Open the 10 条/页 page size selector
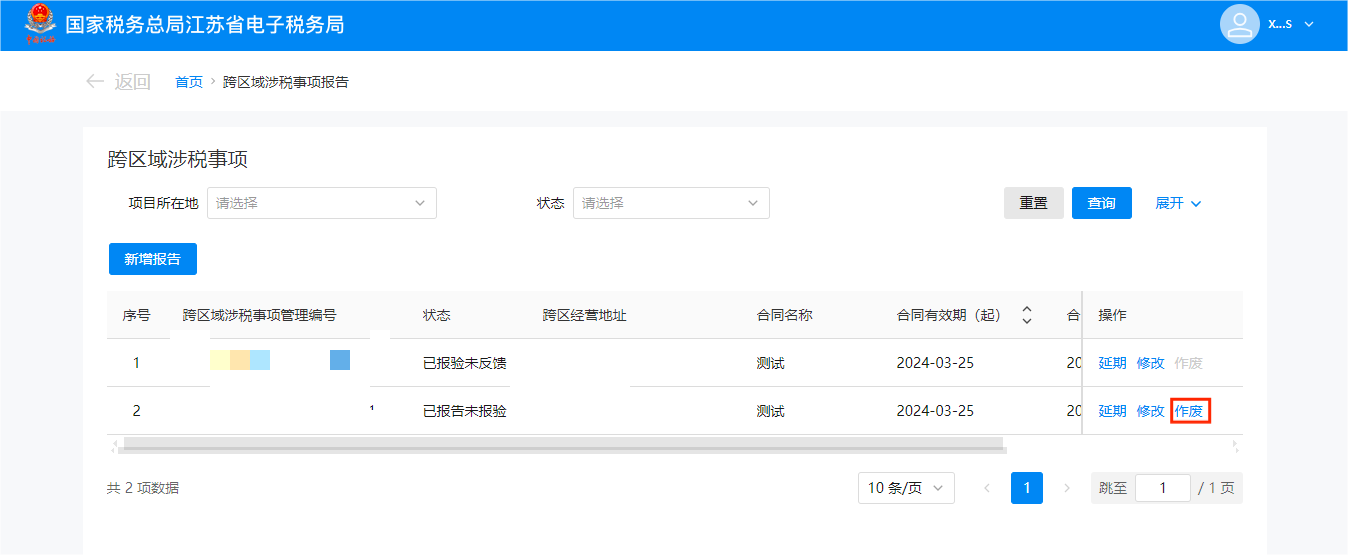 click(x=905, y=488)
